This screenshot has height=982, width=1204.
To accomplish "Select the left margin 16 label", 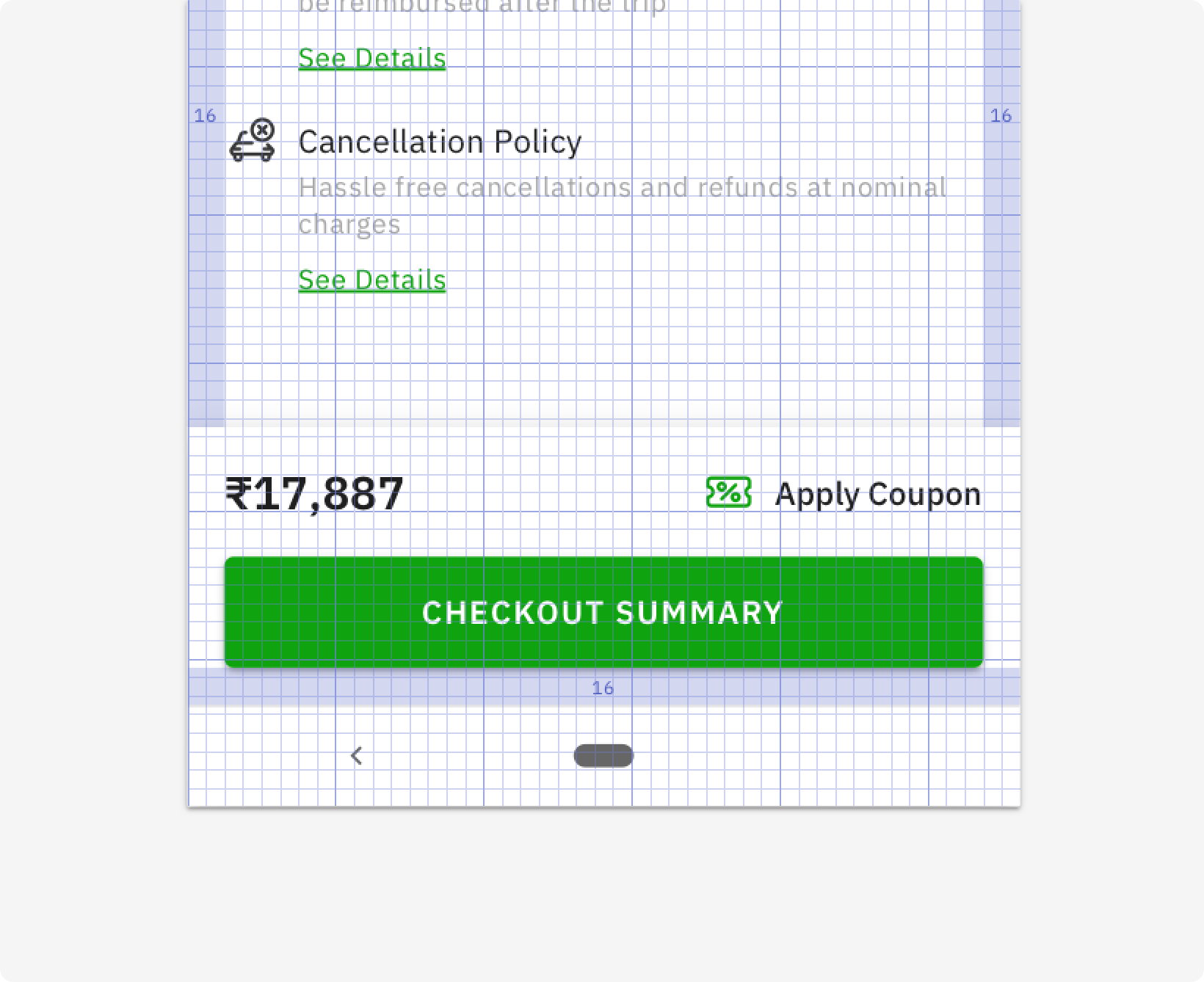I will coord(205,115).
